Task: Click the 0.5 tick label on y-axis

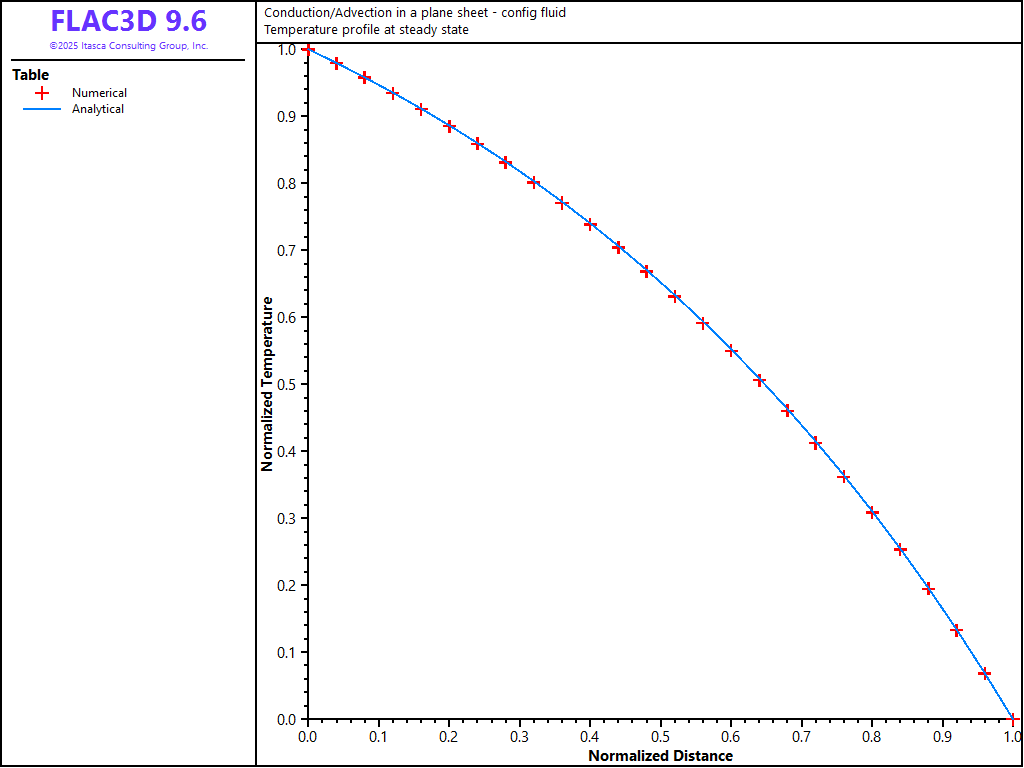Action: point(287,384)
